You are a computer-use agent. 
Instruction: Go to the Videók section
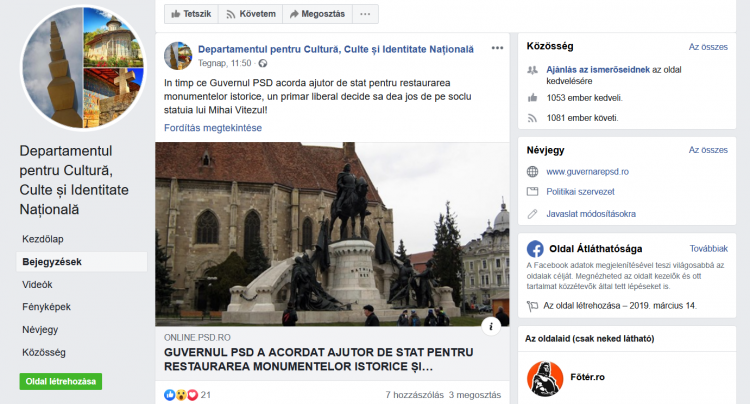38,285
